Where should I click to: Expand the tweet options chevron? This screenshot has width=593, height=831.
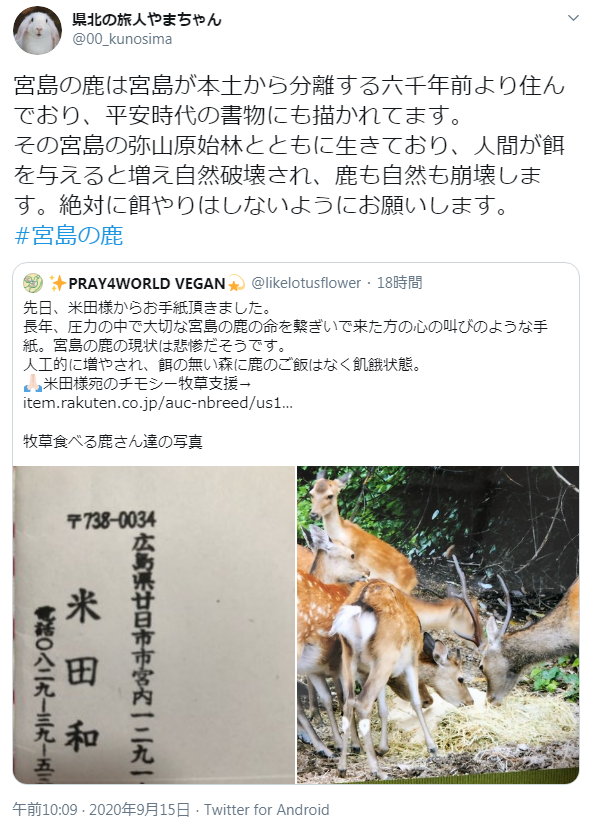[573, 18]
